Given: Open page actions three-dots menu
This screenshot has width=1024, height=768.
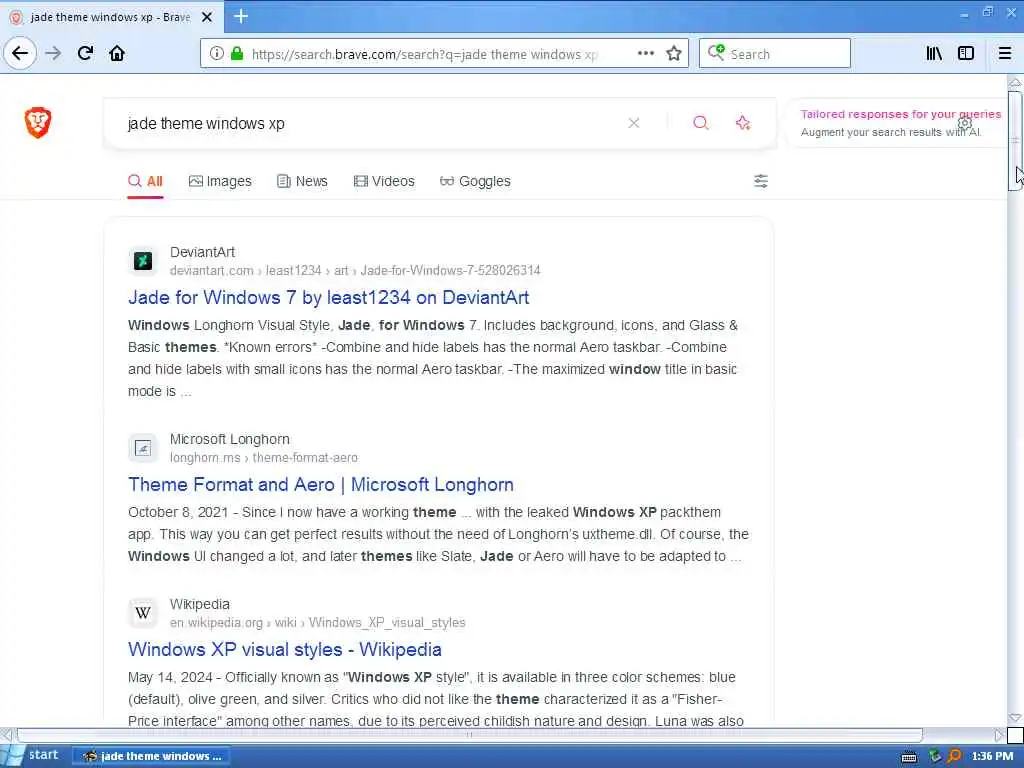Looking at the screenshot, I should (x=645, y=54).
